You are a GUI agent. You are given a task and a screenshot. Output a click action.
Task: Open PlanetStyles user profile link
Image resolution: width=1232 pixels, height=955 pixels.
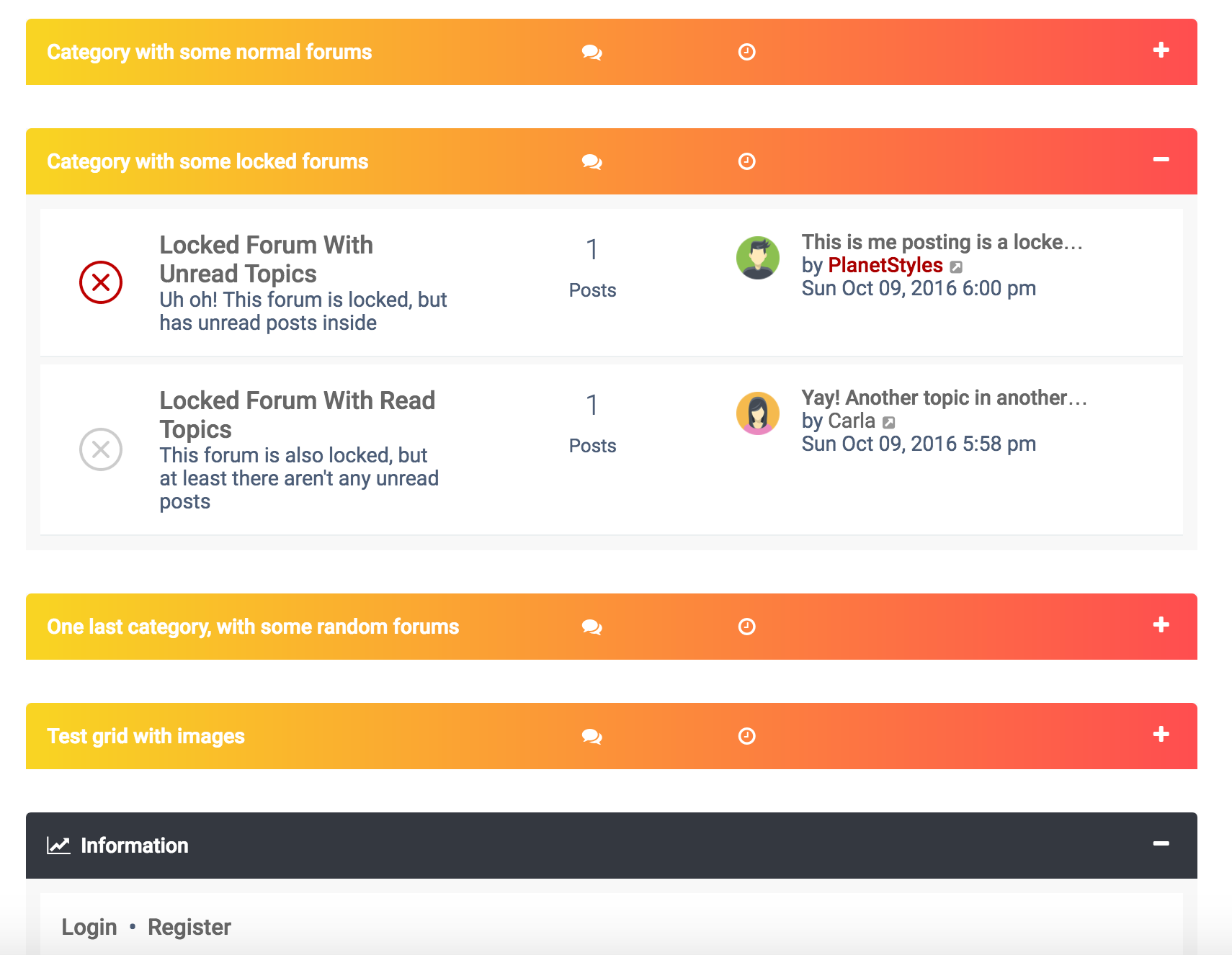coord(885,265)
